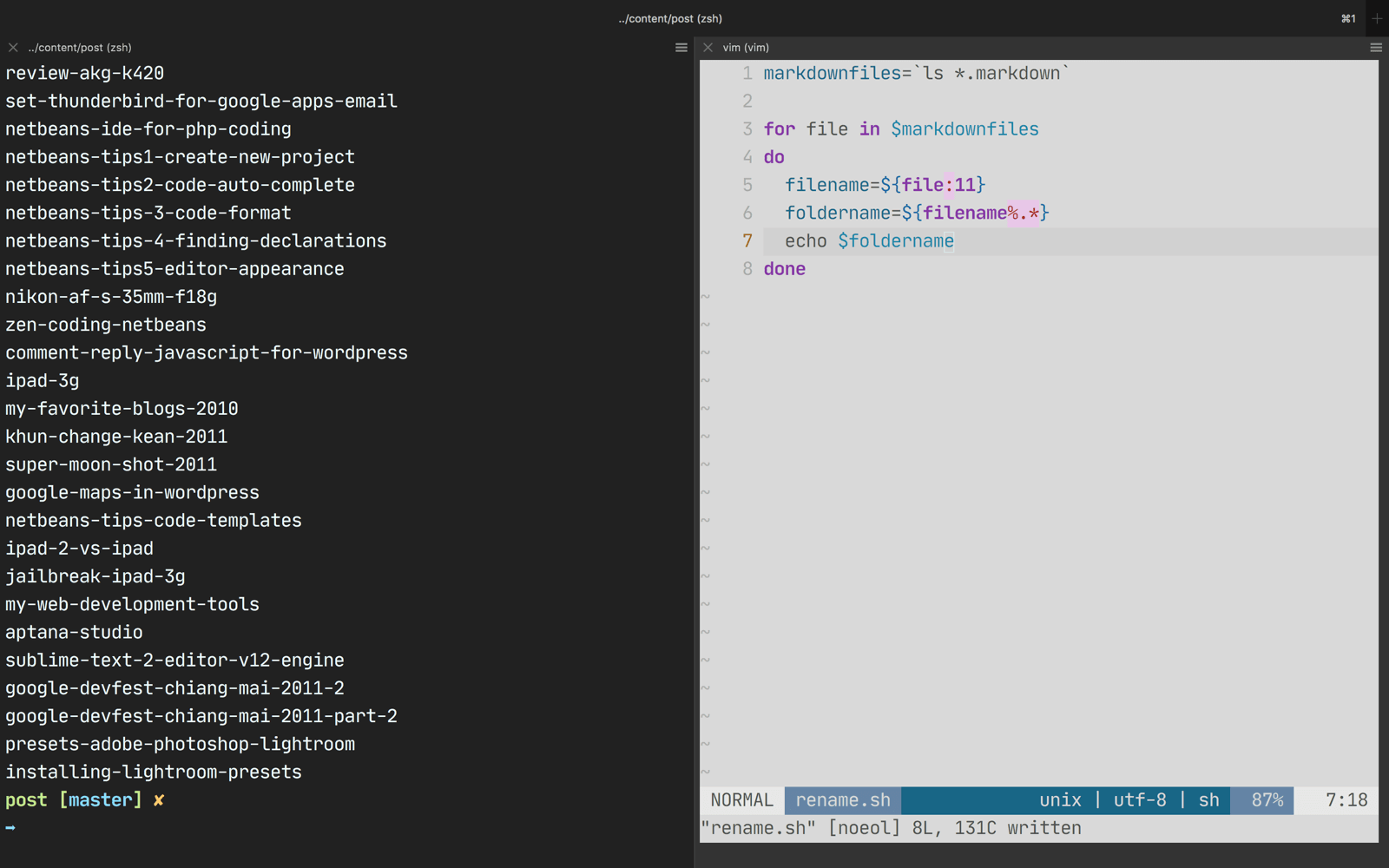Click the filename=${file:11} line
Viewport: 1389px width, 868px height.
click(885, 185)
